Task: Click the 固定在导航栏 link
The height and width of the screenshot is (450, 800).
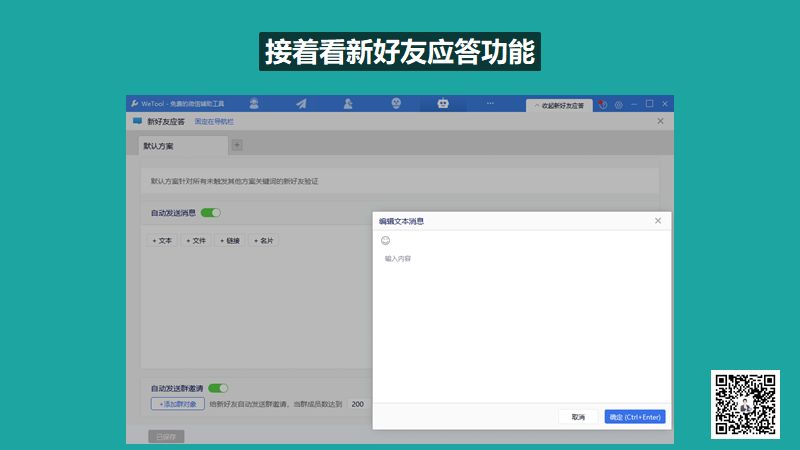Action: pos(214,121)
